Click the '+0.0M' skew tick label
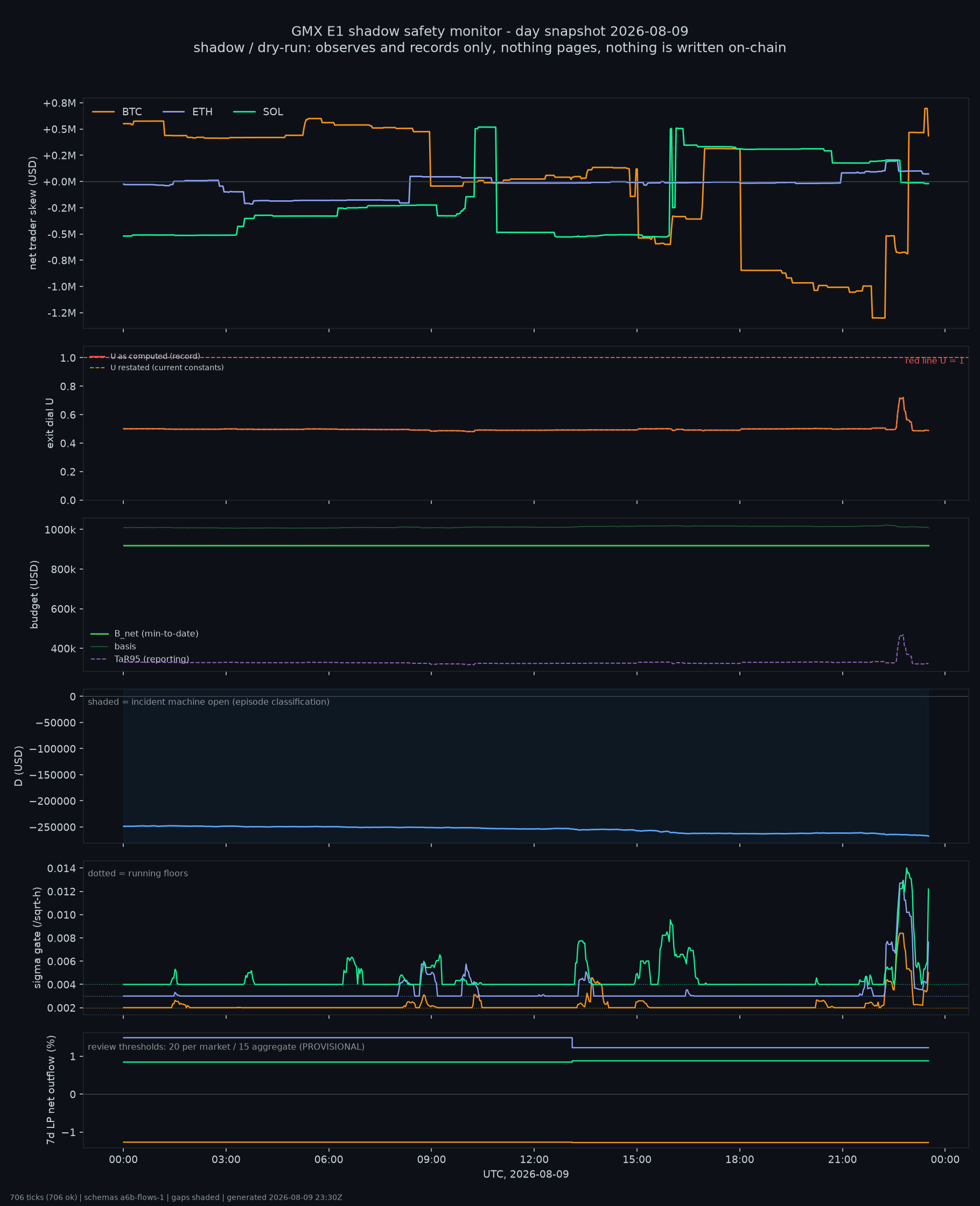Image resolution: width=980 pixels, height=1206 pixels. pyautogui.click(x=59, y=182)
